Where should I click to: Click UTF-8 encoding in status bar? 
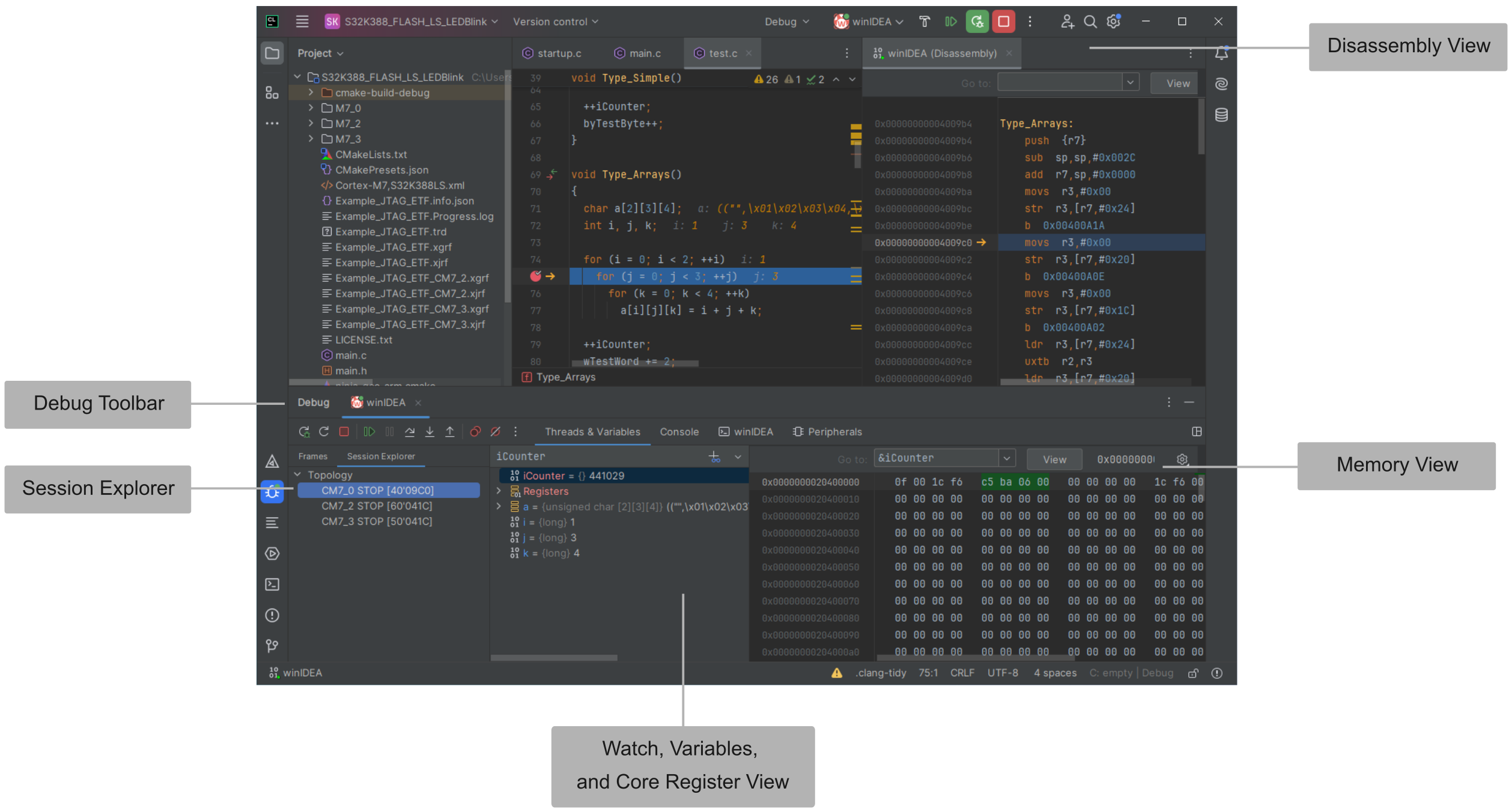(1003, 673)
